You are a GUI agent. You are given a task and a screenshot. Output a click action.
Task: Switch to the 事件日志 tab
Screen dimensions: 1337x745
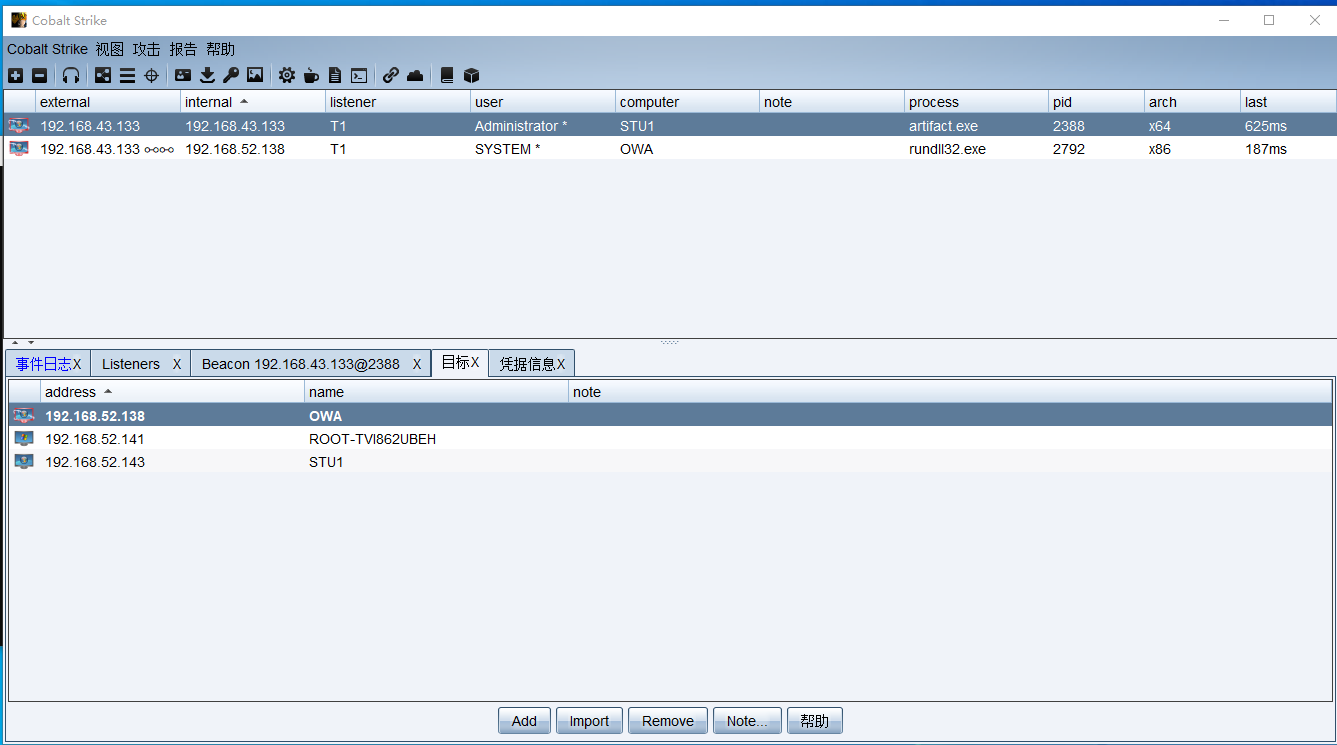pyautogui.click(x=43, y=364)
